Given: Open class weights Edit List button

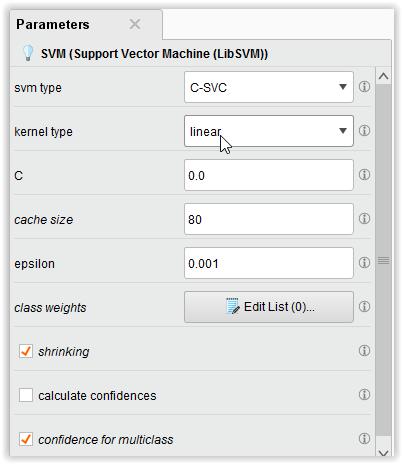Looking at the screenshot, I should [269, 307].
